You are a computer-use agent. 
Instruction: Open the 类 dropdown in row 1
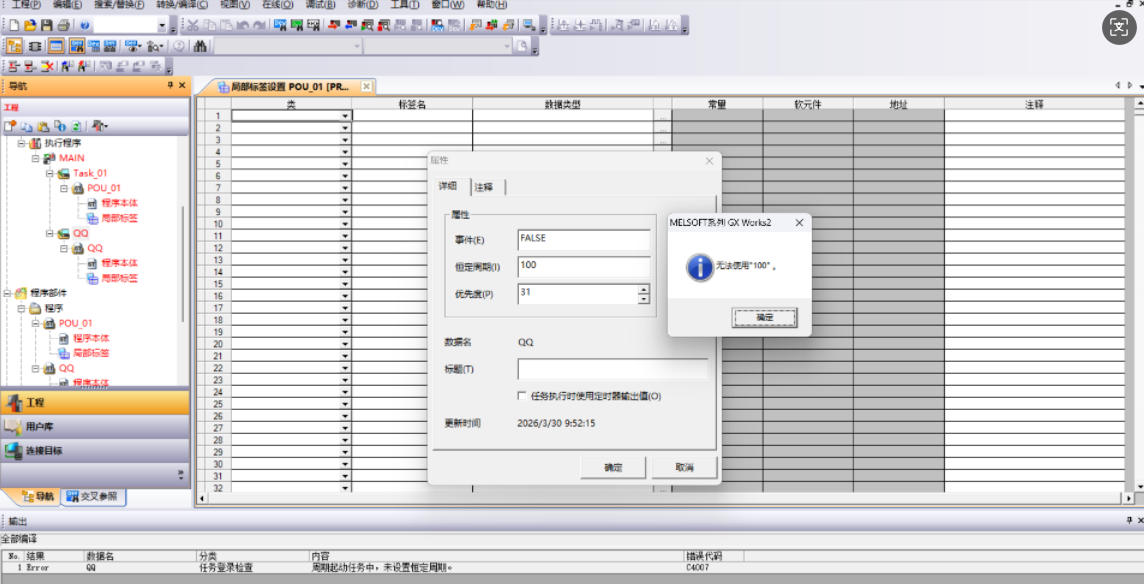pyautogui.click(x=345, y=116)
